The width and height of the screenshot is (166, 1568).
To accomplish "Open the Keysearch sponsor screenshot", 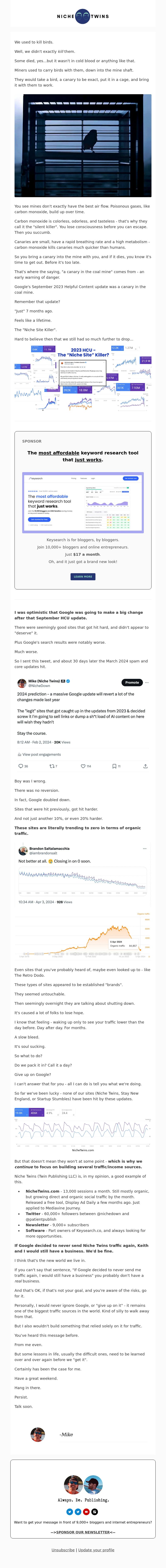I will [83, 502].
